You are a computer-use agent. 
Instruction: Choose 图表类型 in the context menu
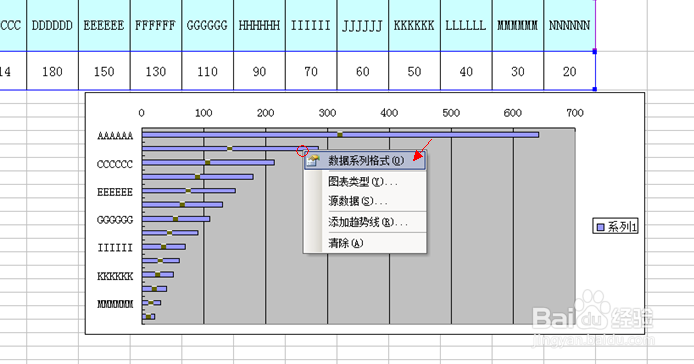[365, 182]
